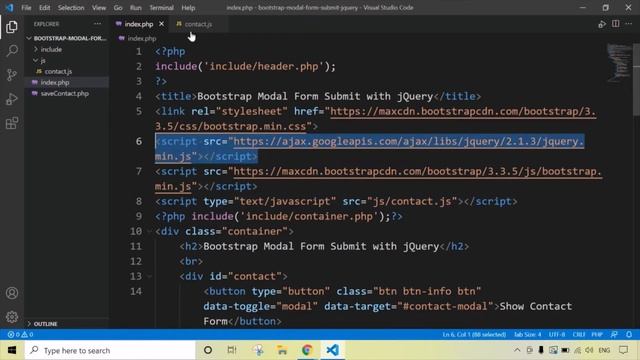Change CRLF end of line sequence
The width and height of the screenshot is (640, 360).
click(x=579, y=334)
